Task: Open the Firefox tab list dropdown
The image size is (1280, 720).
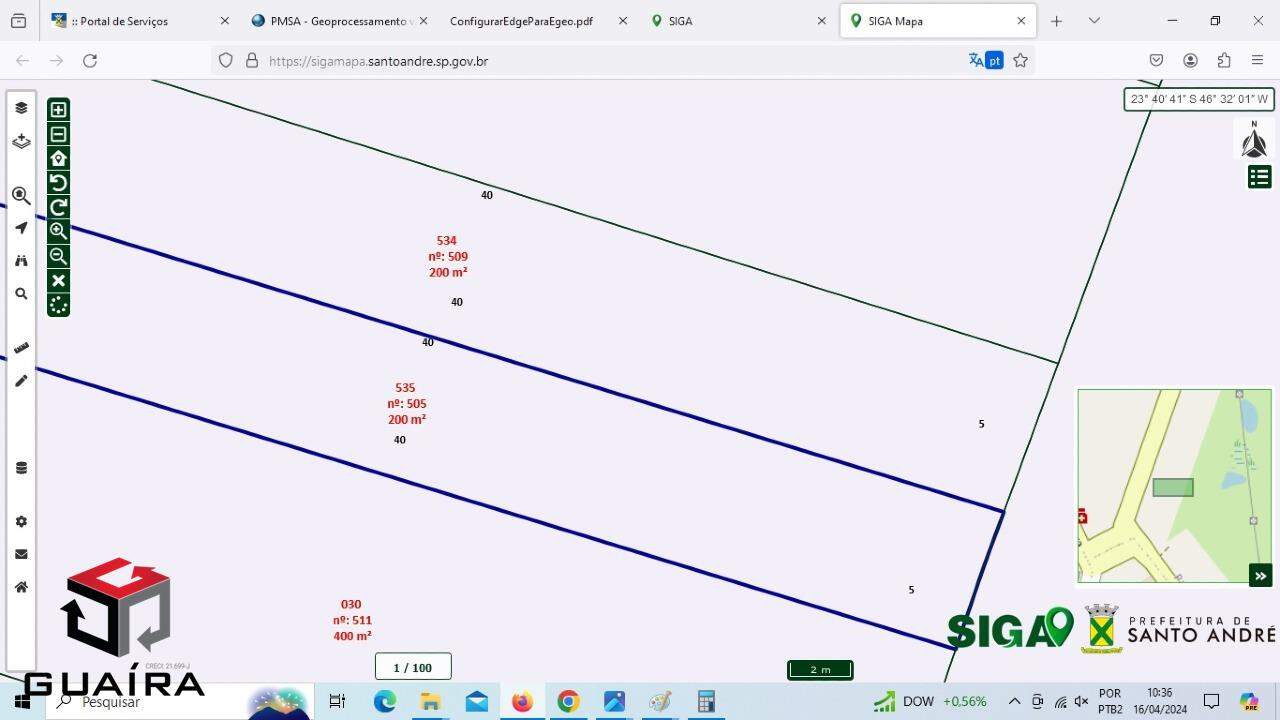Action: click(x=1094, y=21)
